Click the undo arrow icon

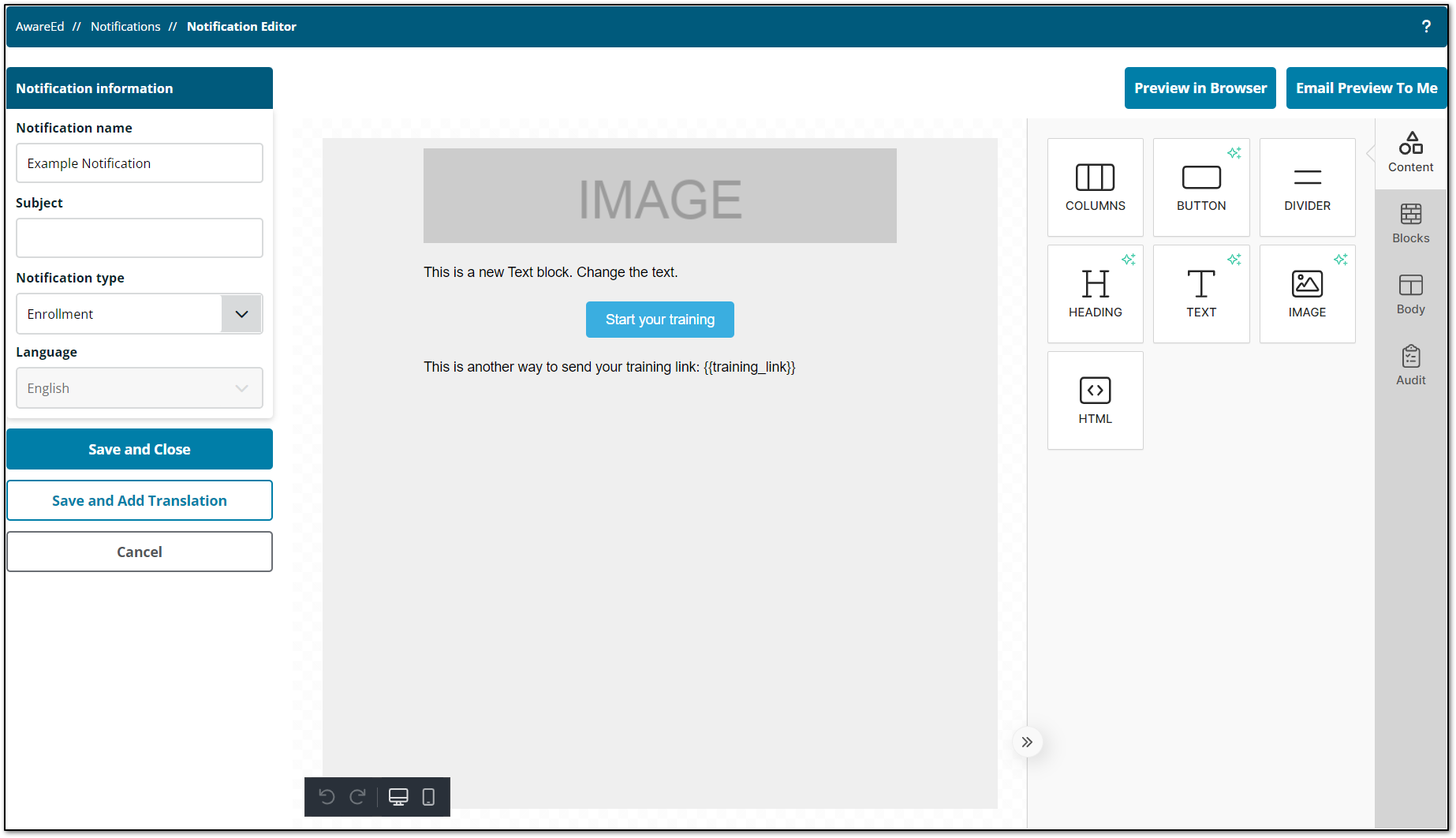click(327, 797)
